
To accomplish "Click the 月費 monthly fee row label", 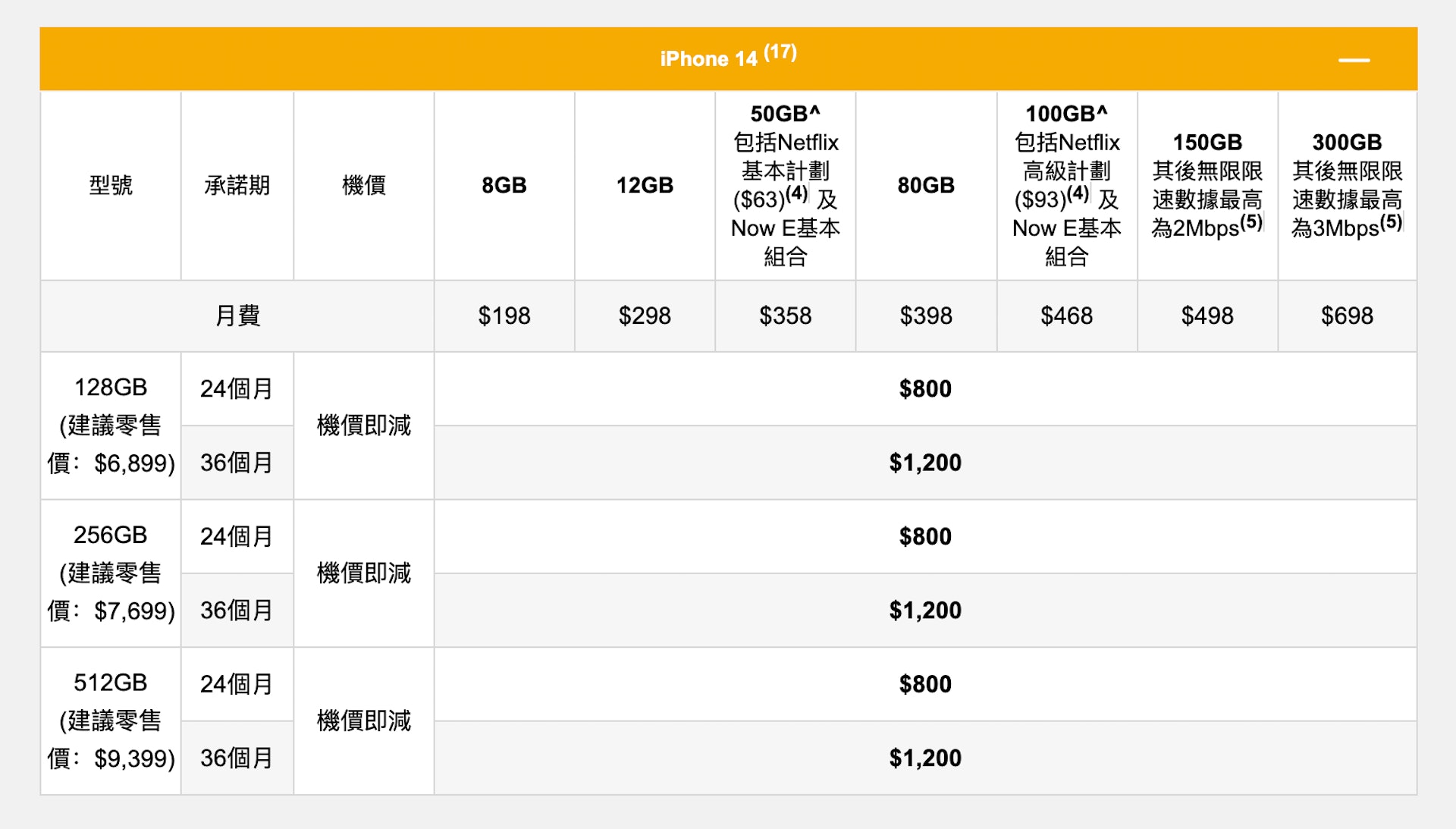I will coord(237,316).
